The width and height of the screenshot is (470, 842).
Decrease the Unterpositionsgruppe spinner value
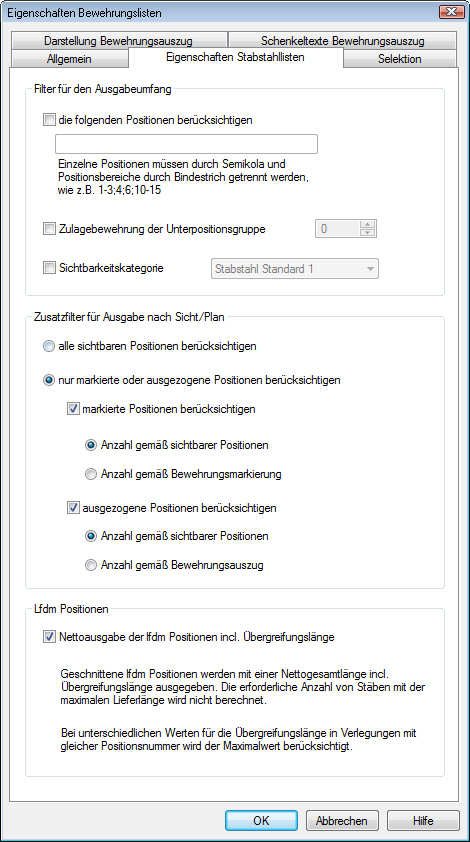367,233
